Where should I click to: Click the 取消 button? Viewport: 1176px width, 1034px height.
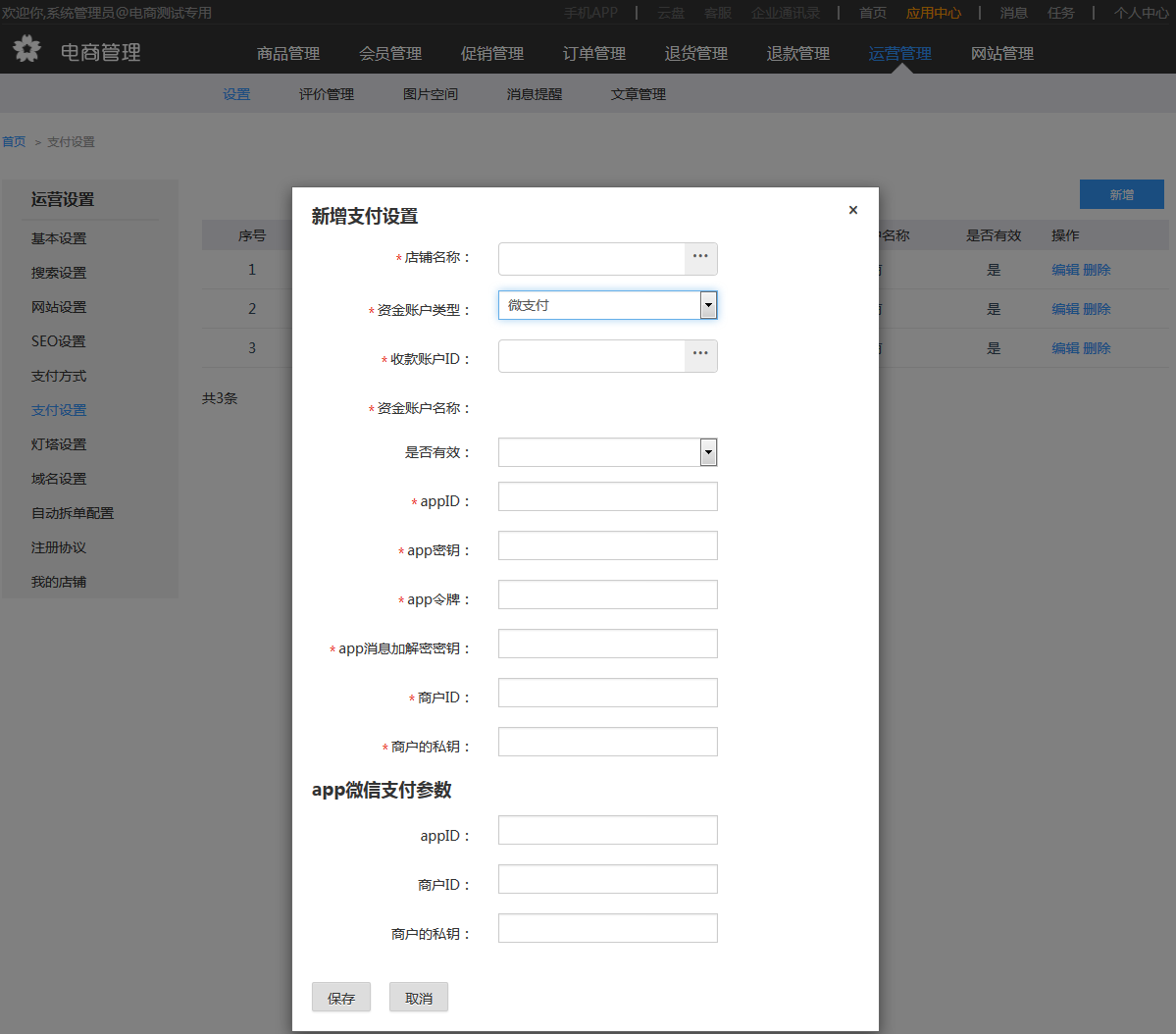pos(419,998)
